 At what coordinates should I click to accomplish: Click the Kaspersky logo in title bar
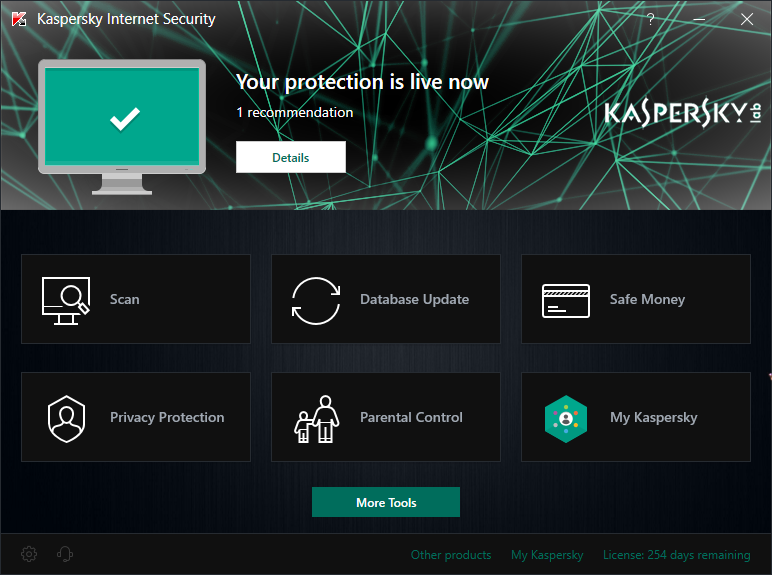[19, 19]
